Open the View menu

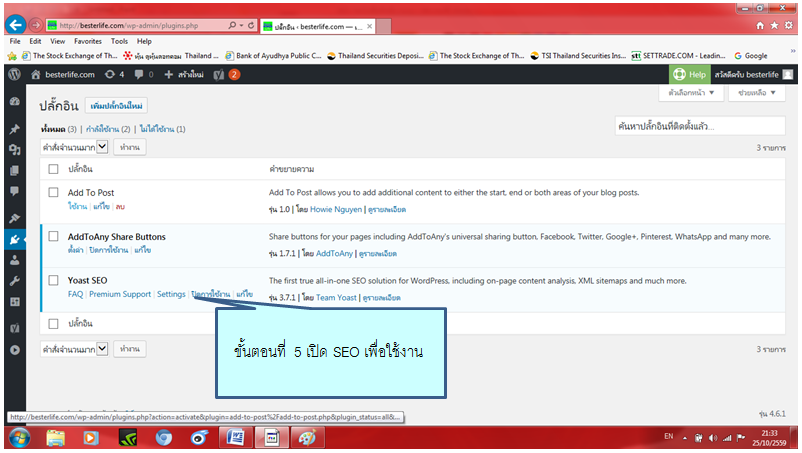tap(57, 41)
